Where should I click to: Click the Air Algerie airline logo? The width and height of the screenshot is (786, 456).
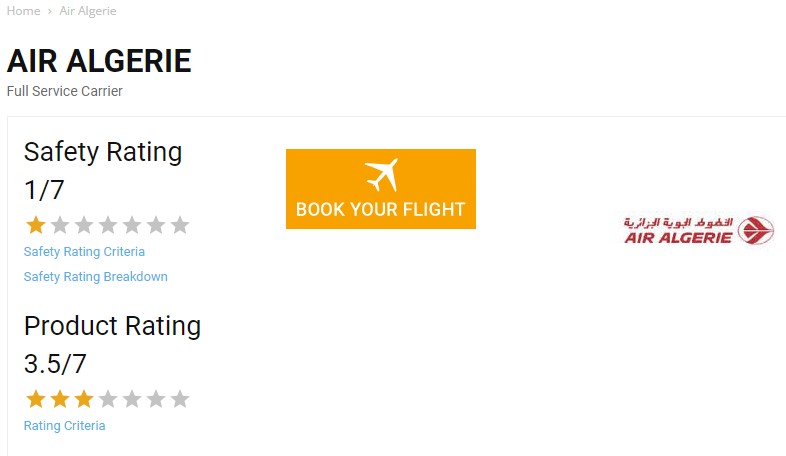[x=698, y=231]
